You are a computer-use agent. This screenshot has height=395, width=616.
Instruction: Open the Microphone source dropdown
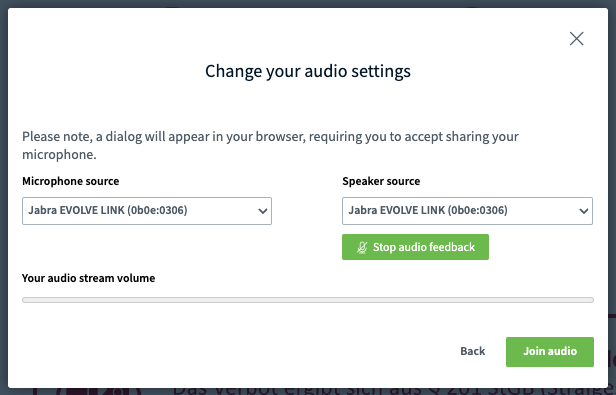(147, 211)
